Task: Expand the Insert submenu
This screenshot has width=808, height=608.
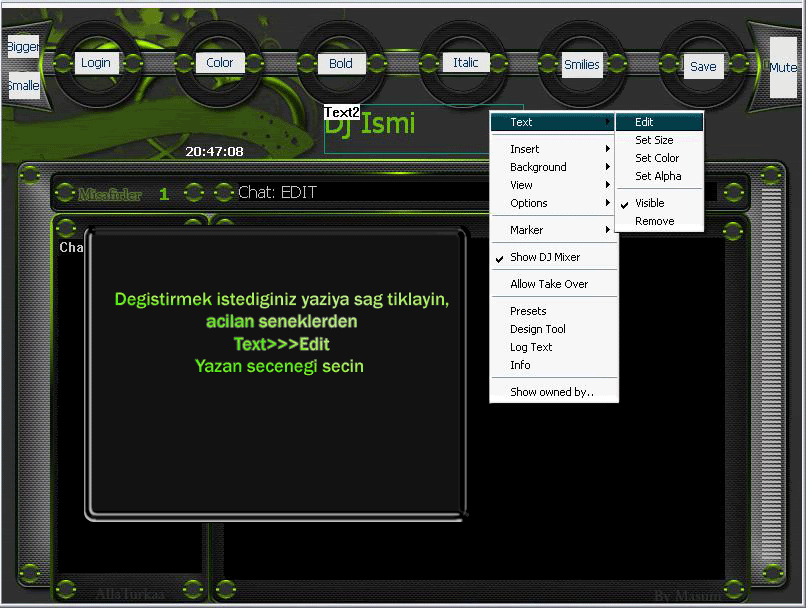Action: (525, 149)
